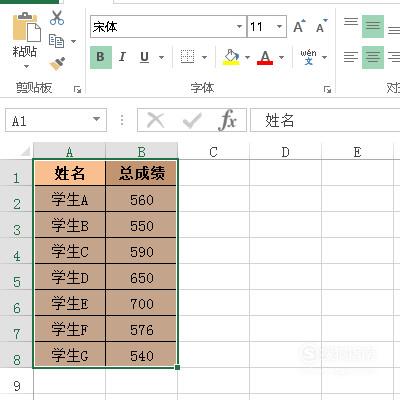The height and width of the screenshot is (400, 400).
Task: Select row 1 header
Action: 16,173
